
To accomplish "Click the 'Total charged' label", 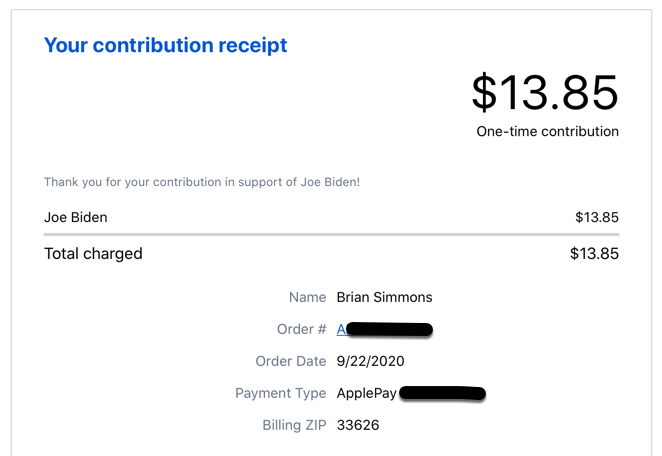I will pyautogui.click(x=93, y=253).
